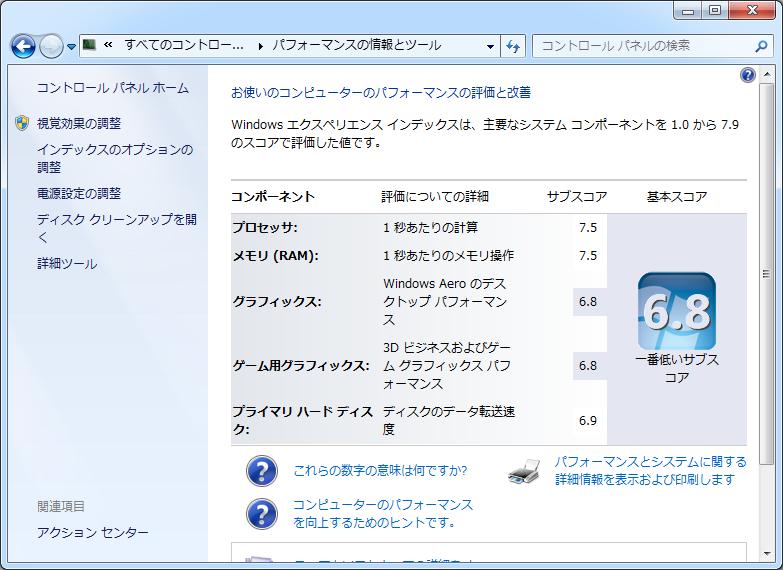
Task: Open コンピューターのパフォーマンスを向上するためのヒント link
Action: pos(383,514)
